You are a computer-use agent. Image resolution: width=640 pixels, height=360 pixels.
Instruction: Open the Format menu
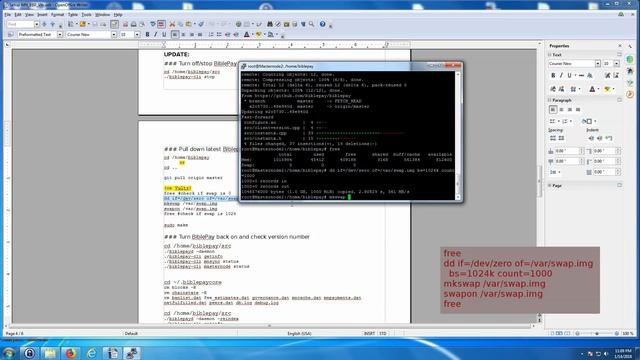pyautogui.click(x=57, y=14)
